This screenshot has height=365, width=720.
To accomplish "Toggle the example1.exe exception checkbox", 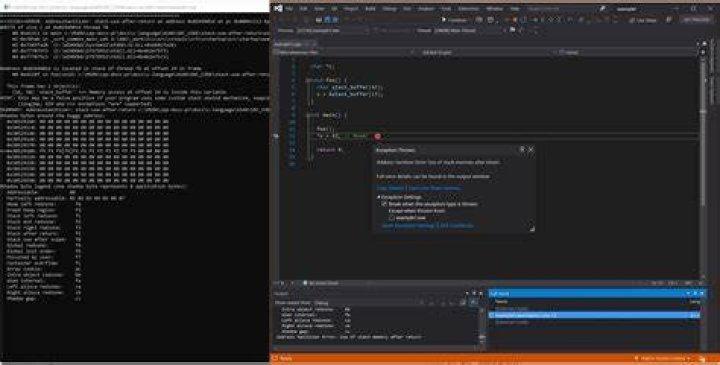I will coord(392,218).
